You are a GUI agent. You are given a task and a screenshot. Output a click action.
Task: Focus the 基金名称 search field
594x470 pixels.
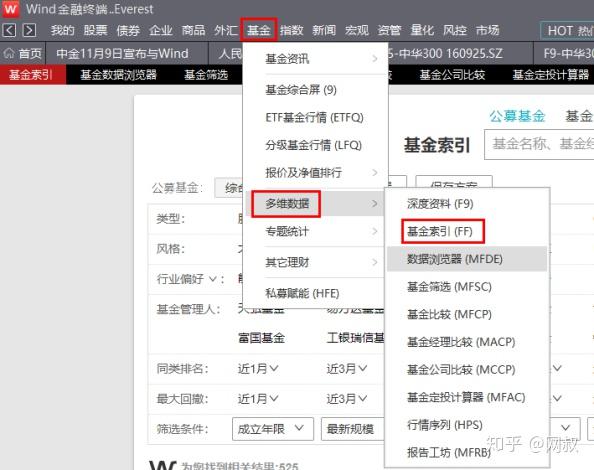click(x=539, y=144)
